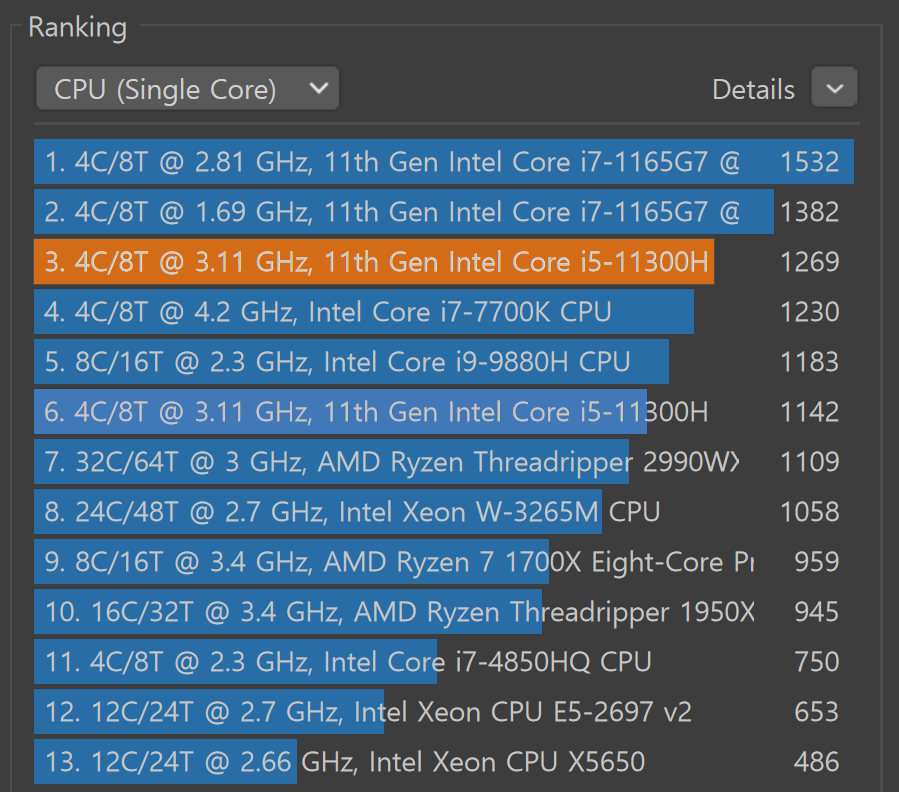Select rank 11 Intel Core i7-4850HQ row
899x792 pixels.
pos(444,661)
